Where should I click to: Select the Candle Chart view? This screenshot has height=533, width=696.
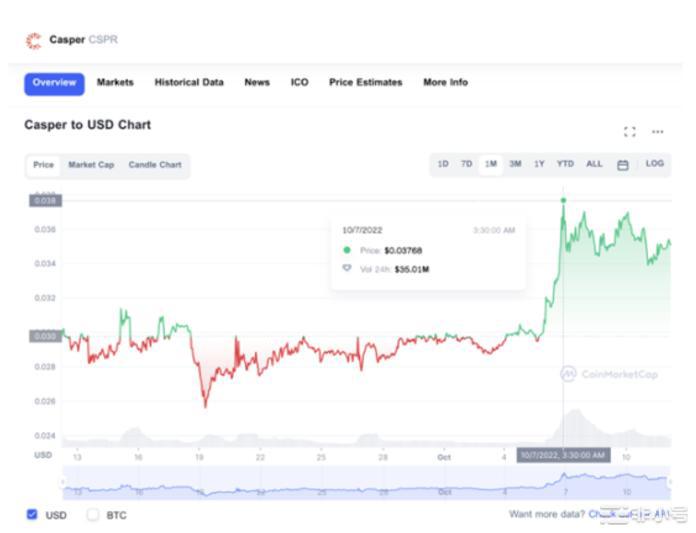point(155,165)
